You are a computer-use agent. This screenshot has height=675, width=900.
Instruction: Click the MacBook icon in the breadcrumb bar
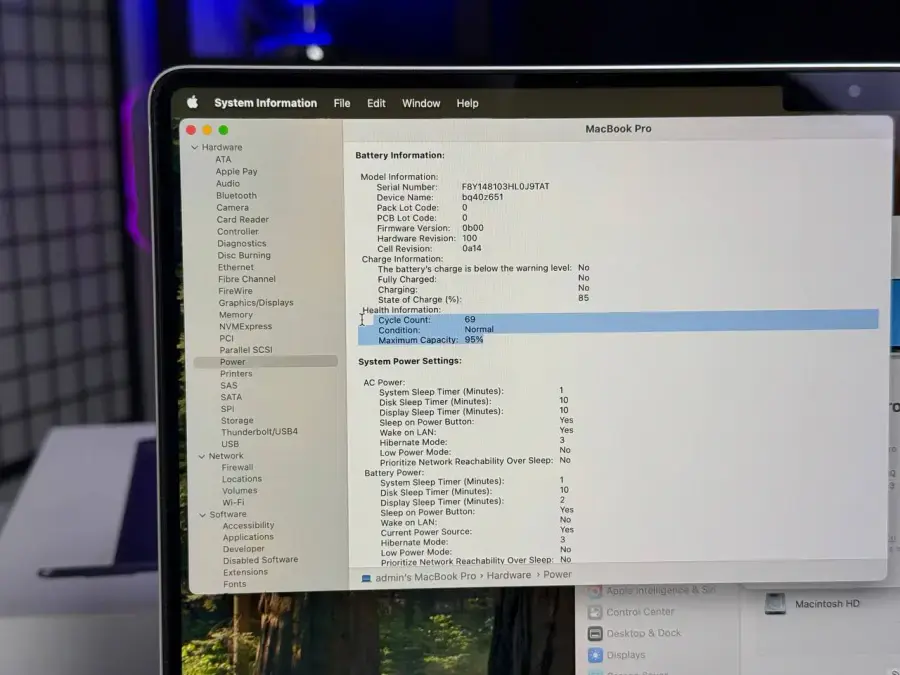click(366, 574)
